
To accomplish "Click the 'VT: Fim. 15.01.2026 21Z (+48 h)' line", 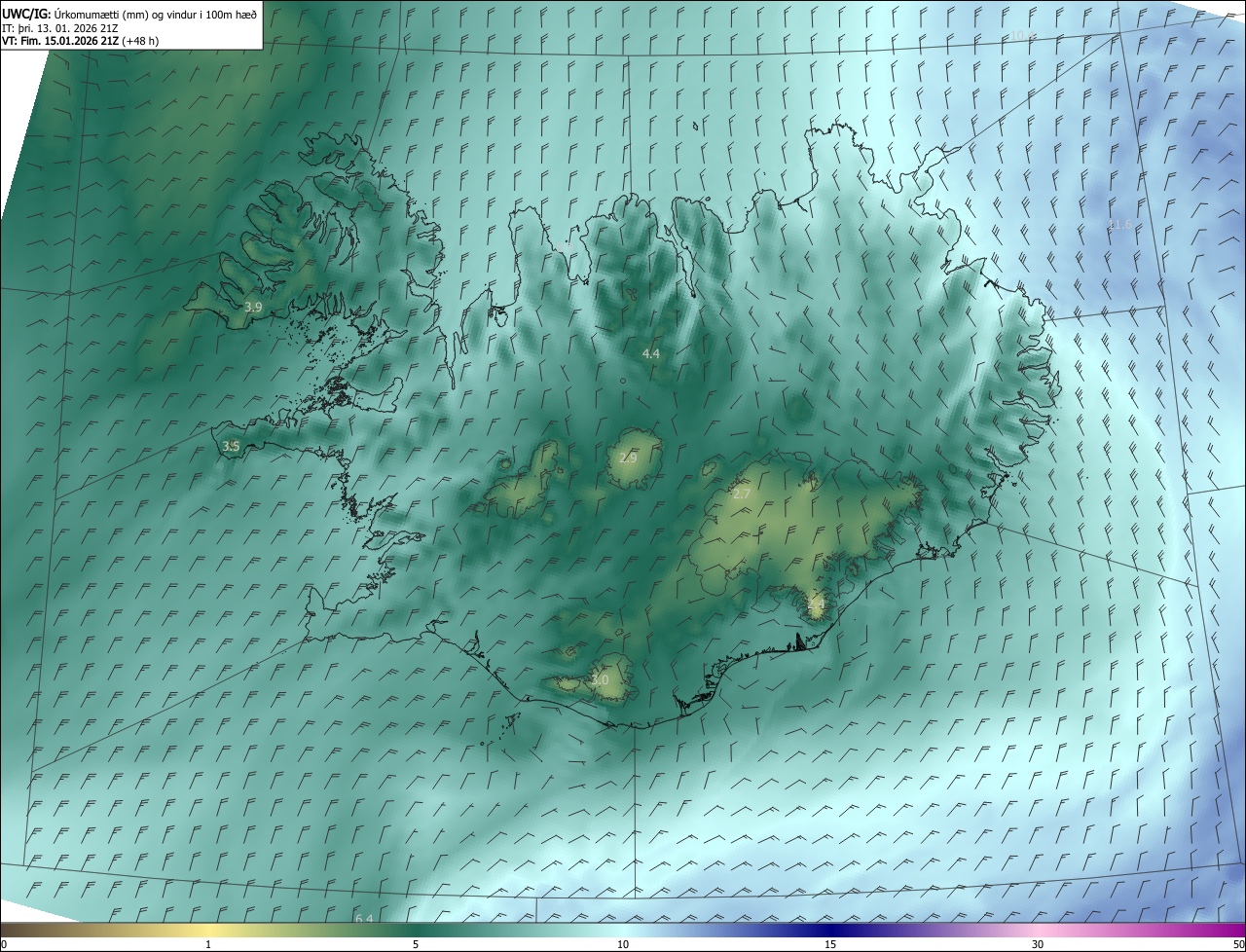I will pyautogui.click(x=80, y=41).
